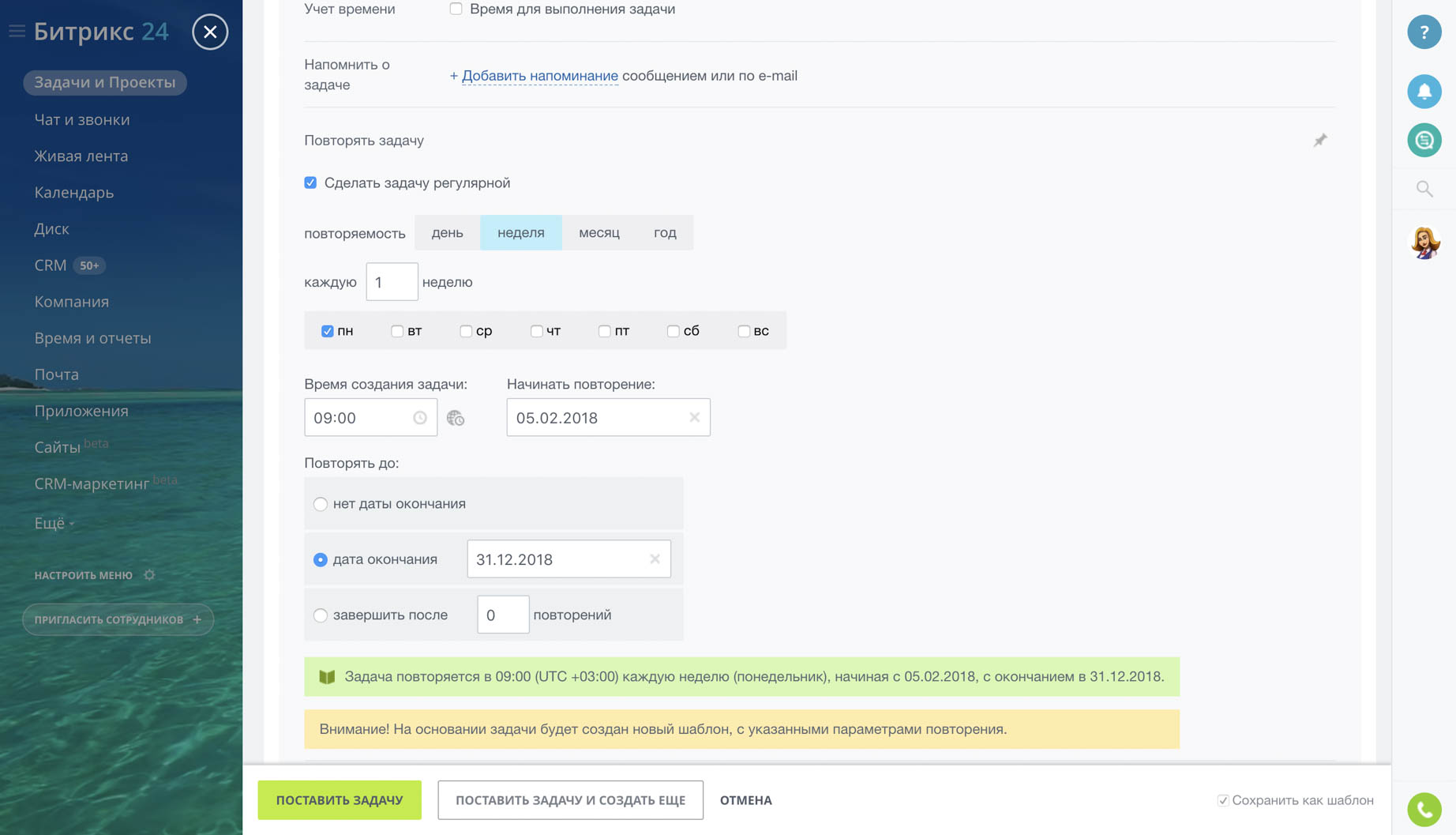The width and height of the screenshot is (1456, 835).
Task: Pin the Repeat task section
Action: click(1319, 141)
